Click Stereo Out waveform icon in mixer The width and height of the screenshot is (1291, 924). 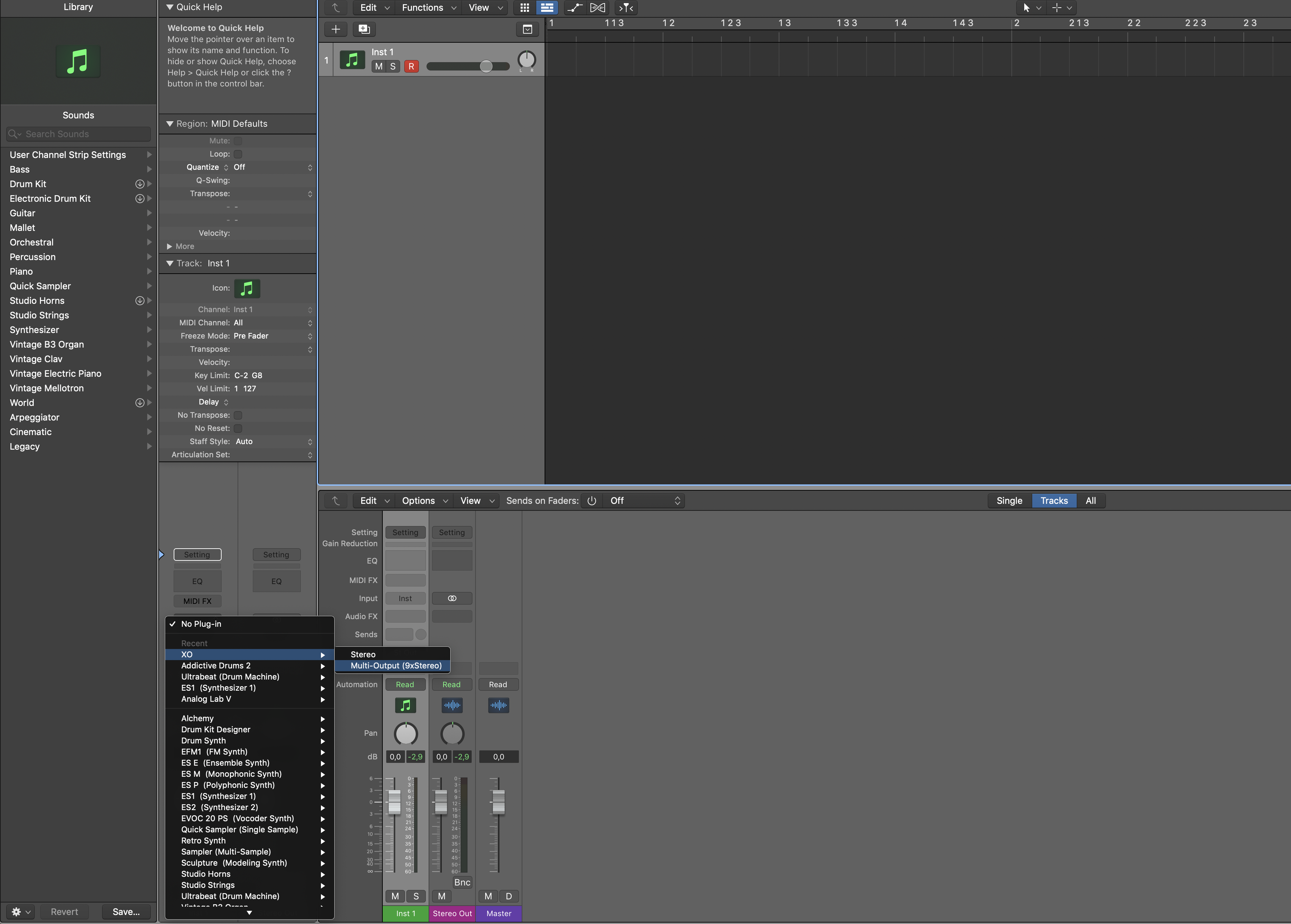click(452, 706)
